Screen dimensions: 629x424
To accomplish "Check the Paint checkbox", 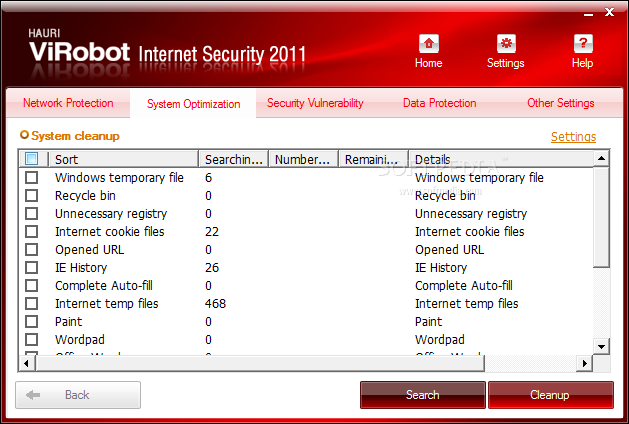I will point(31,322).
